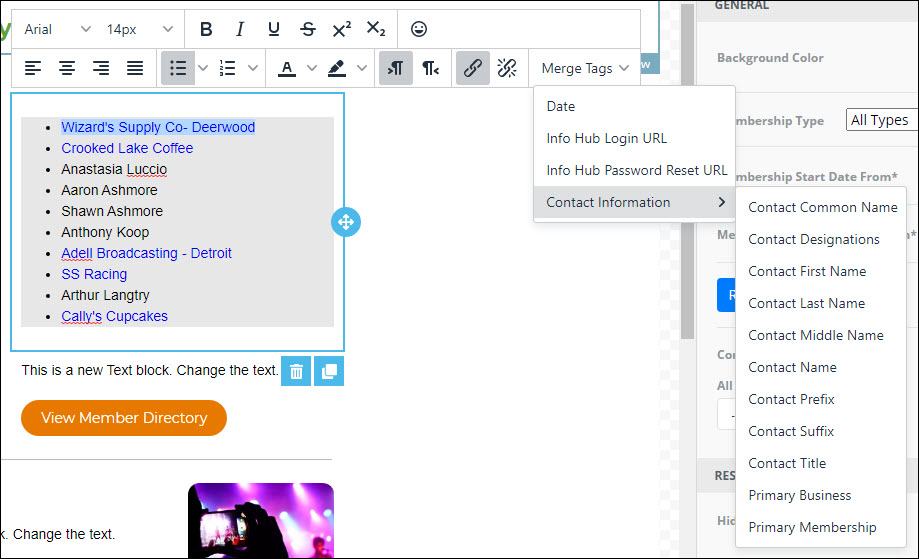The image size is (919, 559).
Task: Apply strikethrough formatting
Action: click(x=308, y=29)
